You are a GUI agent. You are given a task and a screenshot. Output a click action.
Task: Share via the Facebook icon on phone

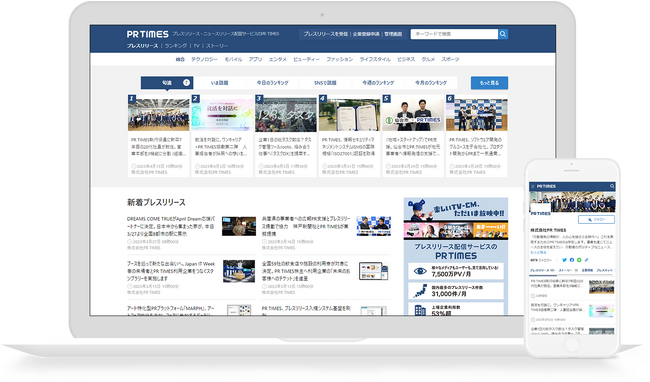pyautogui.click(x=572, y=260)
